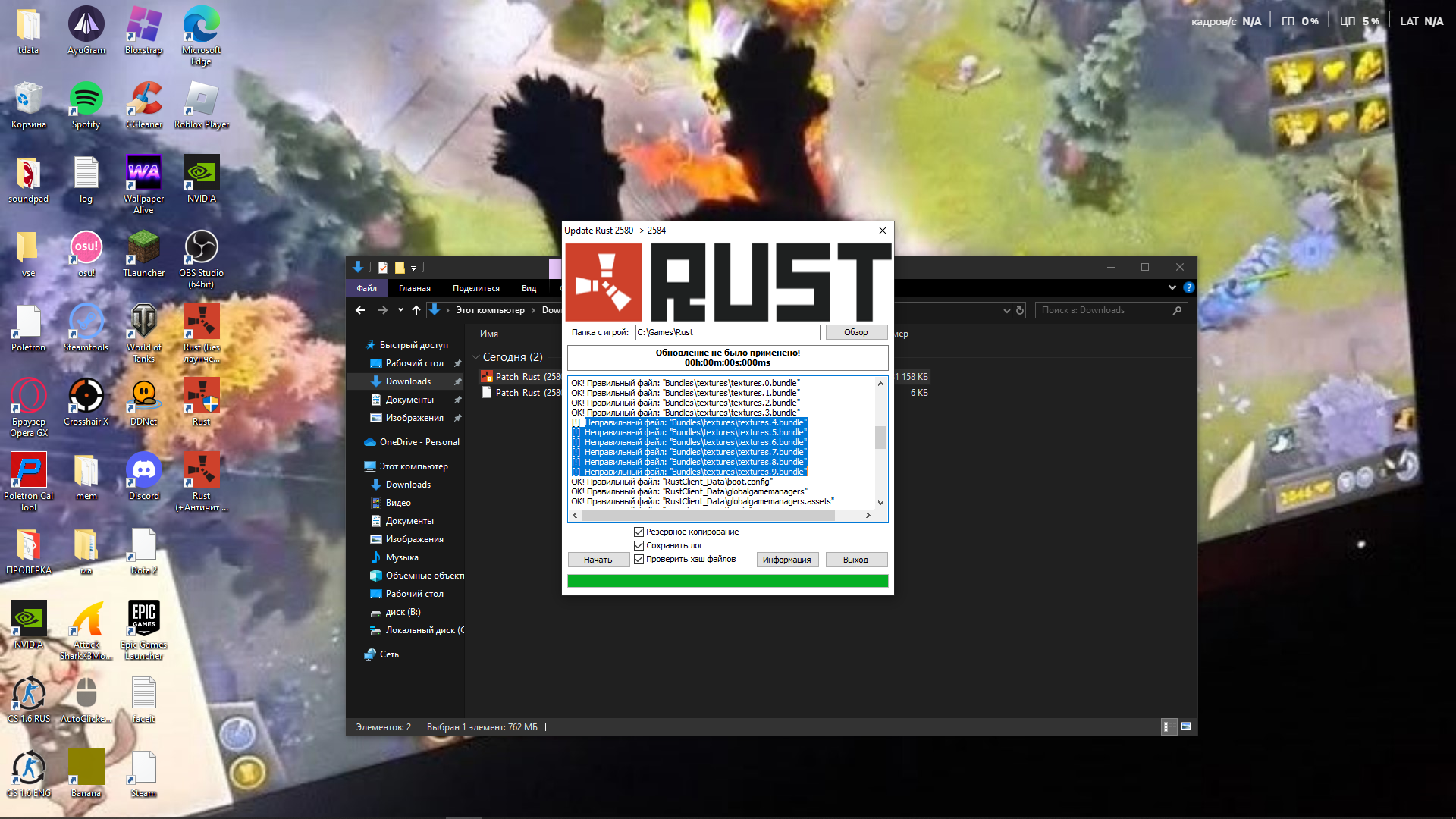This screenshot has height=819, width=1456.
Task: Expand the Explorer ribbon chevron
Action: (x=1172, y=288)
